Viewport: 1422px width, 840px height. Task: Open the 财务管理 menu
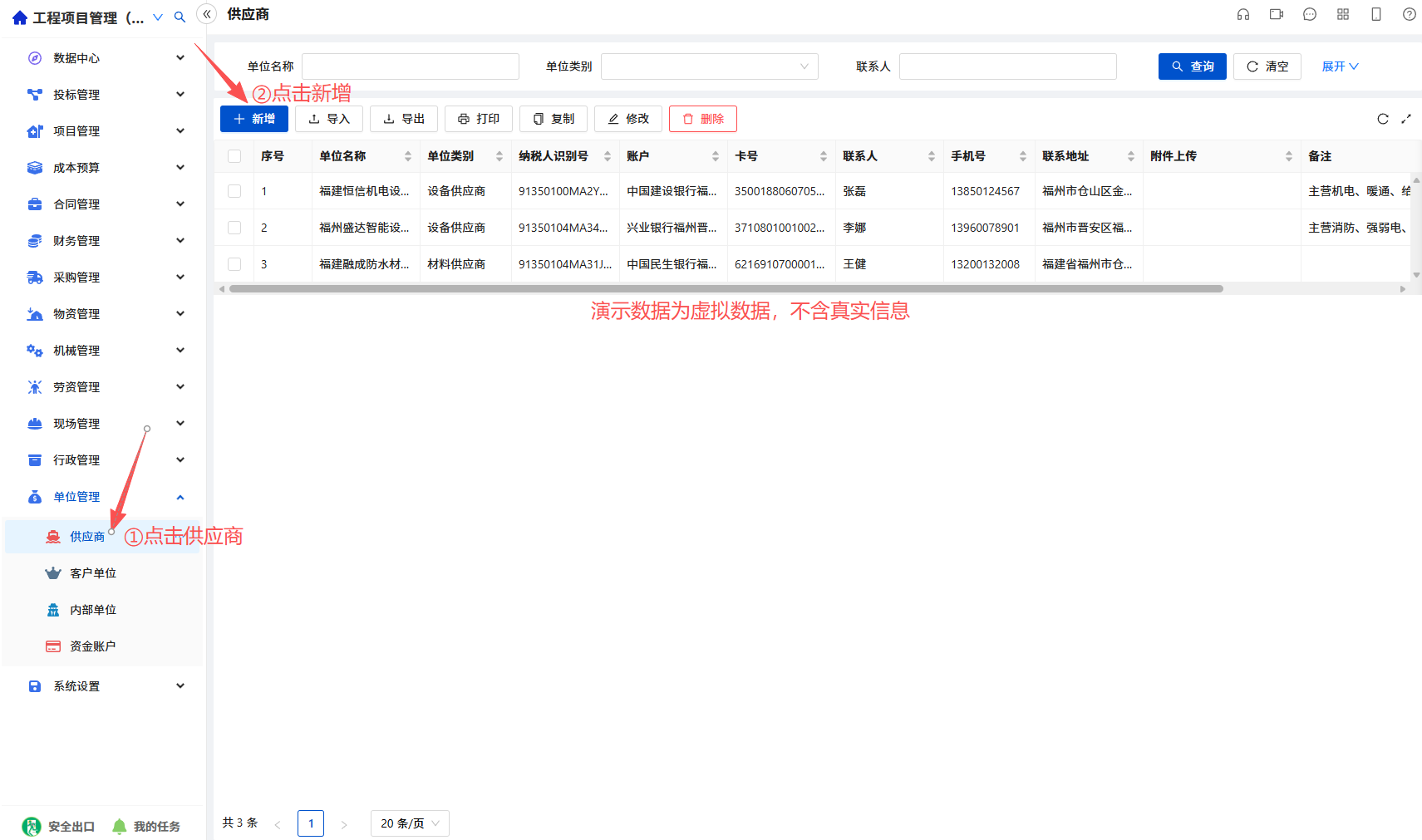click(103, 241)
